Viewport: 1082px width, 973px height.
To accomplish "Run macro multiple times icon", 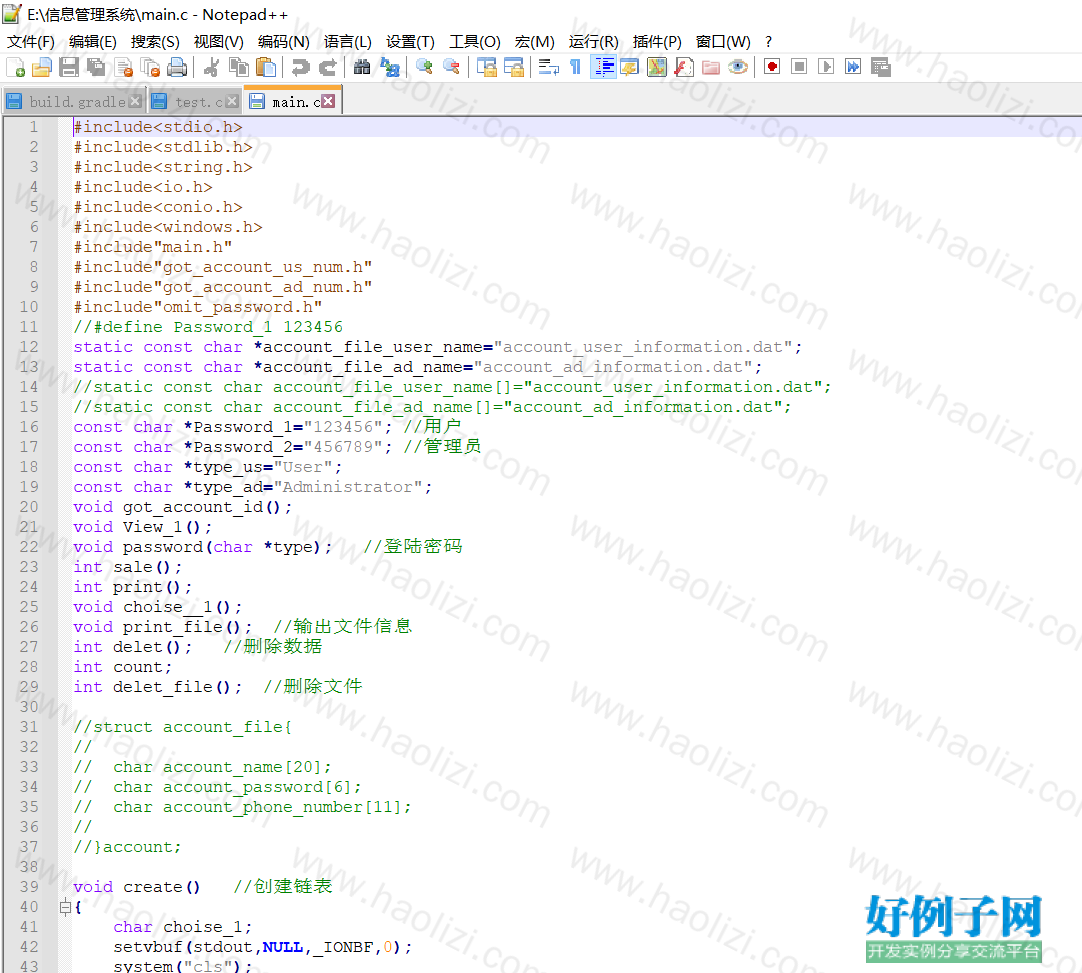I will [x=853, y=67].
